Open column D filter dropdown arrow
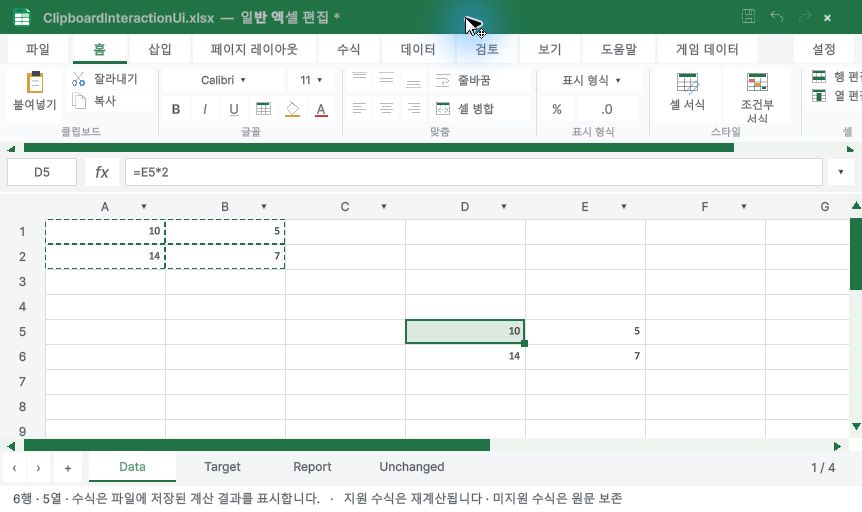Viewport: 862px width, 512px height. point(504,207)
